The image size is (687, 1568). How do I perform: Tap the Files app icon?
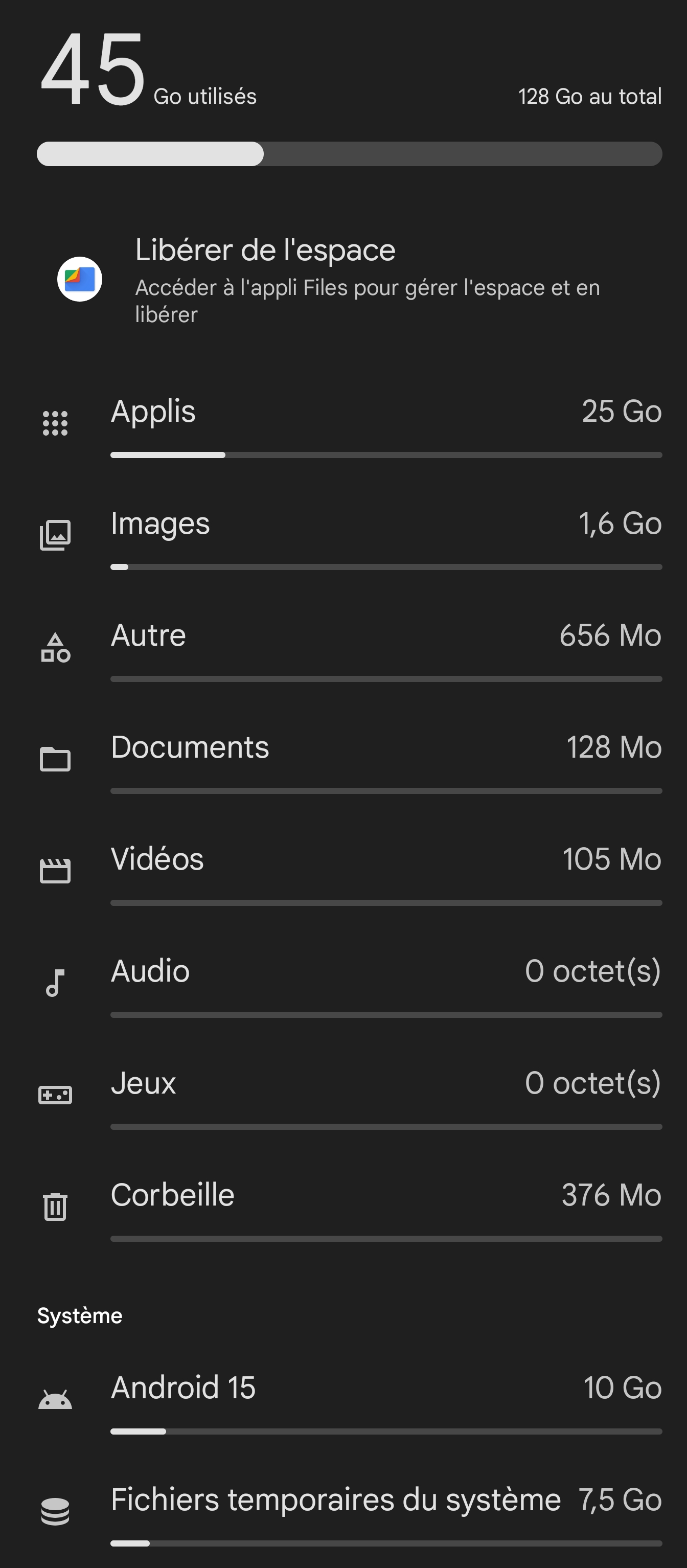(x=80, y=279)
